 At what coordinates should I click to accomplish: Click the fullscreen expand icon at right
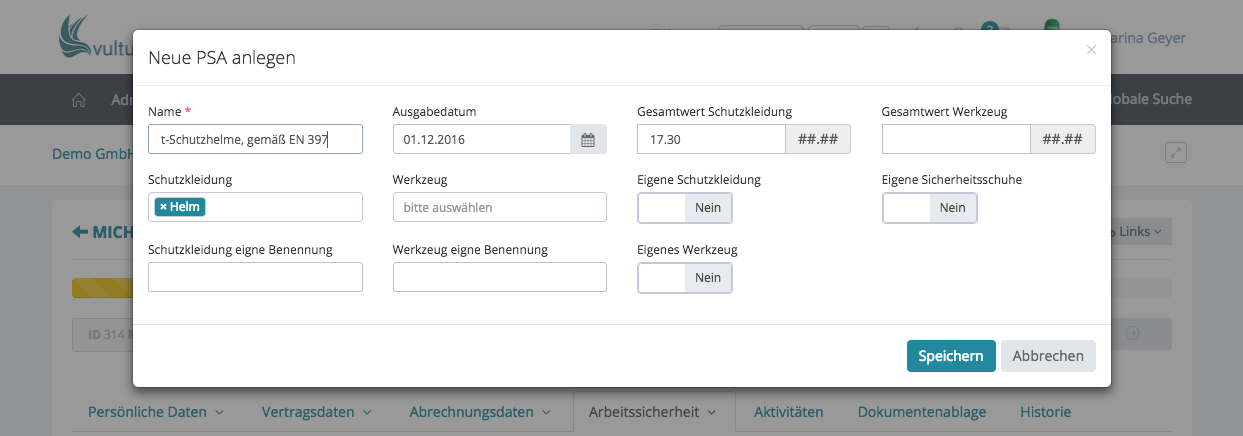click(1176, 153)
